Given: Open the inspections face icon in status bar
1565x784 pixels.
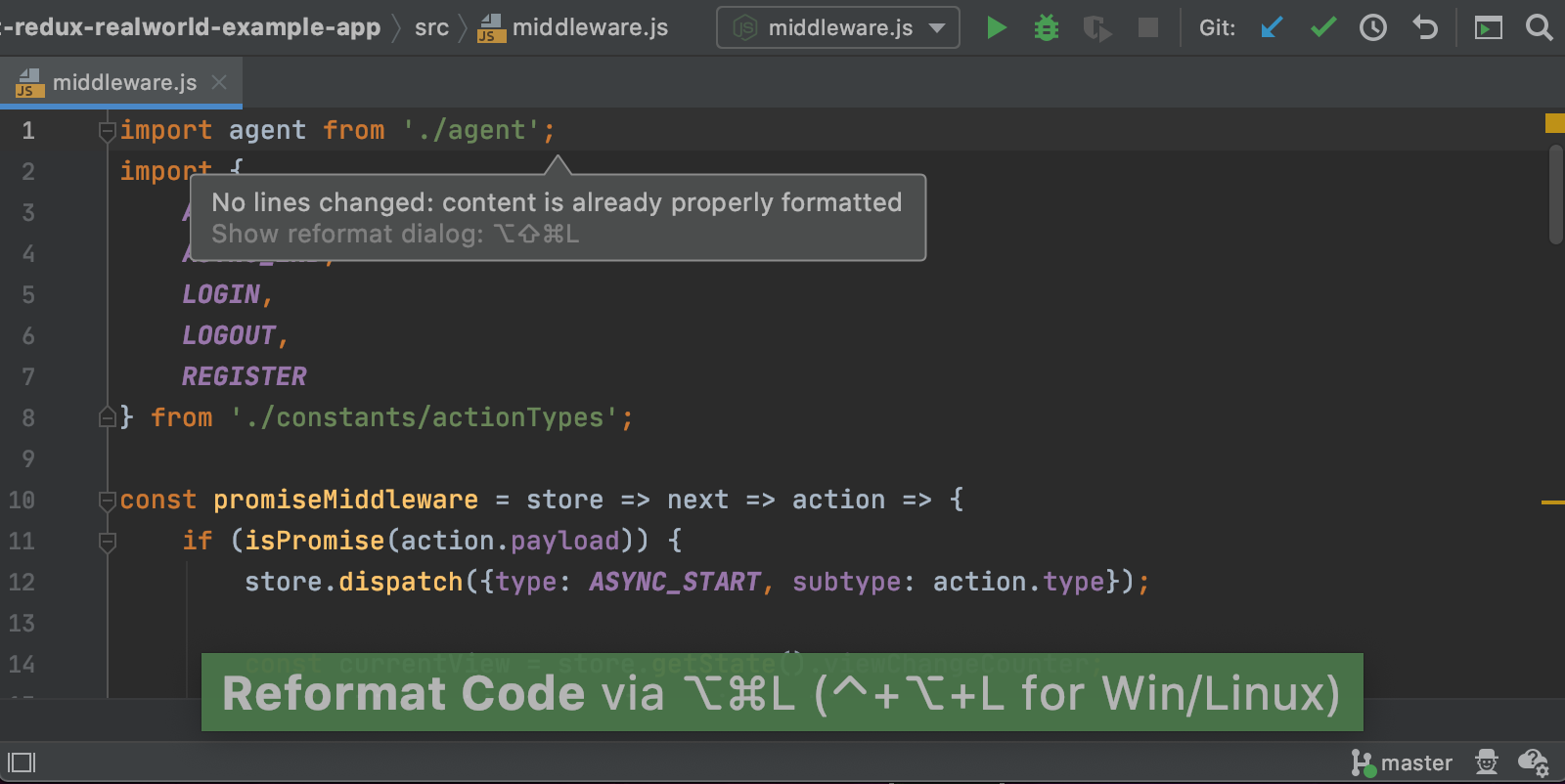Looking at the screenshot, I should point(1487,762).
